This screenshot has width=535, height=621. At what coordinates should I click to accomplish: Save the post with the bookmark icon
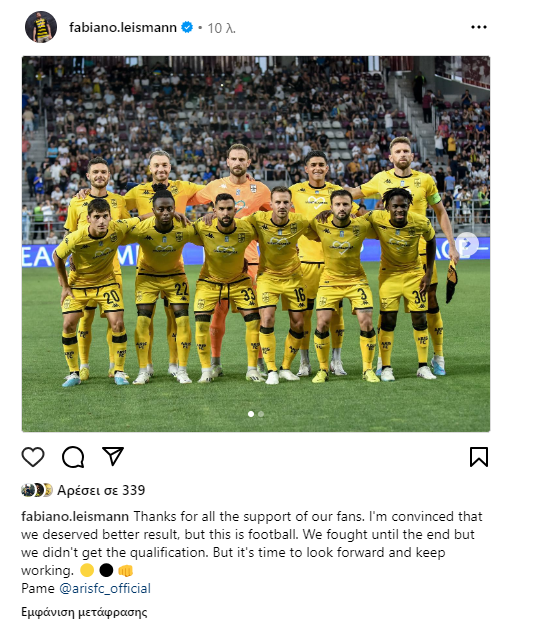(x=479, y=457)
